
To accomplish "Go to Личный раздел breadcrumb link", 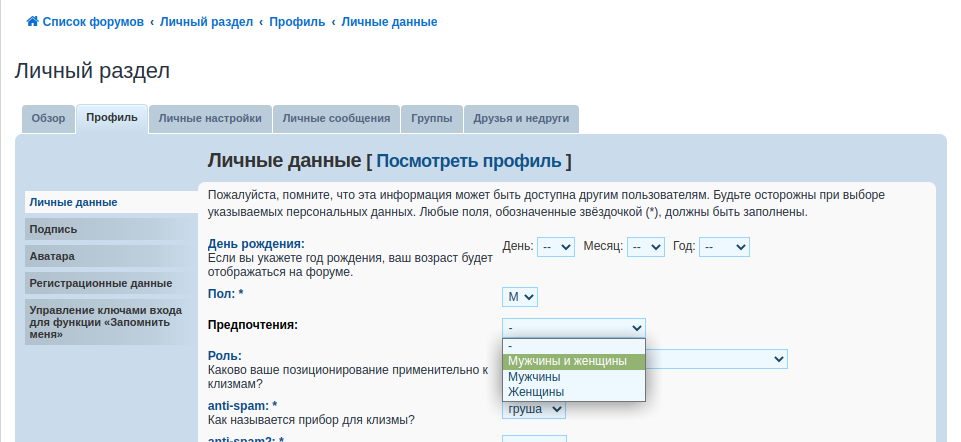I will tap(206, 22).
